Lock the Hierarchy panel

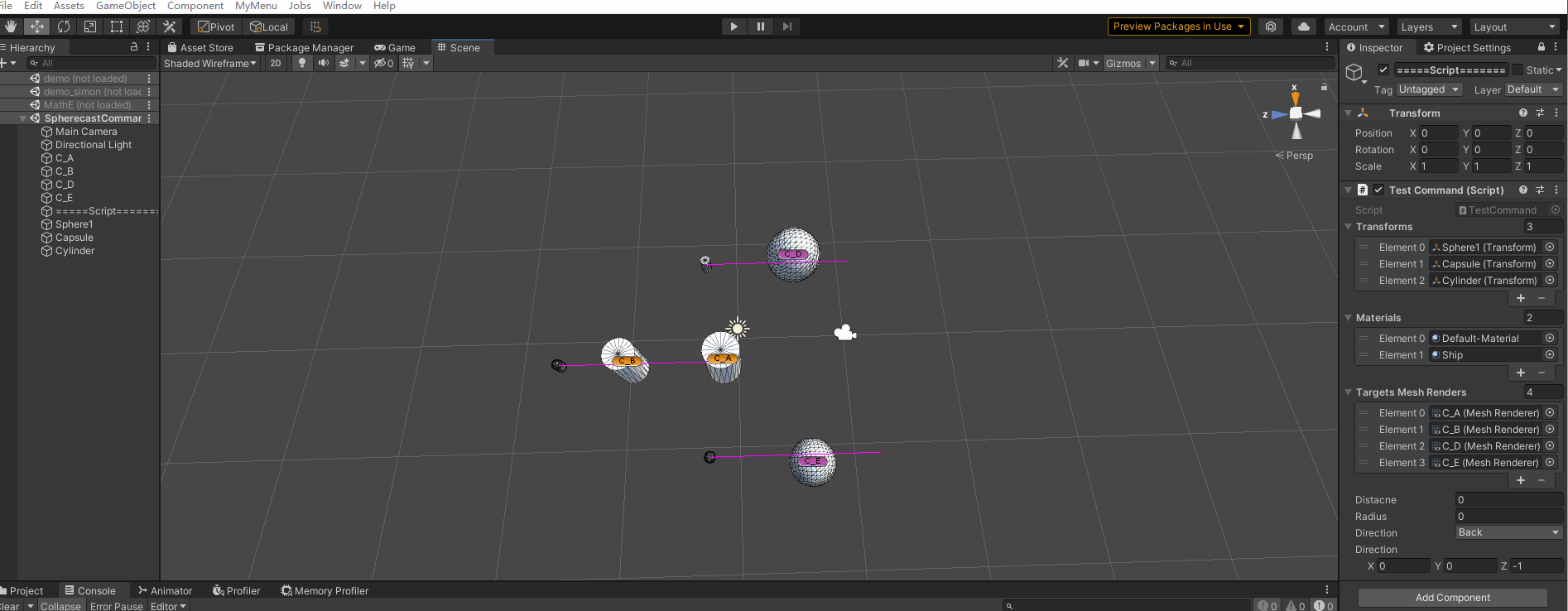(134, 47)
